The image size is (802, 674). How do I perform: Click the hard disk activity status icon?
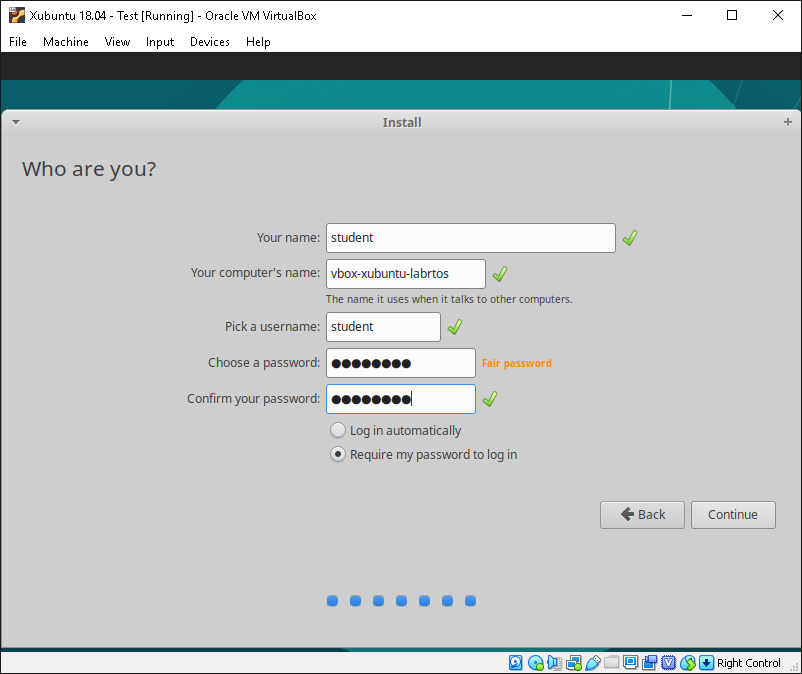click(x=516, y=663)
